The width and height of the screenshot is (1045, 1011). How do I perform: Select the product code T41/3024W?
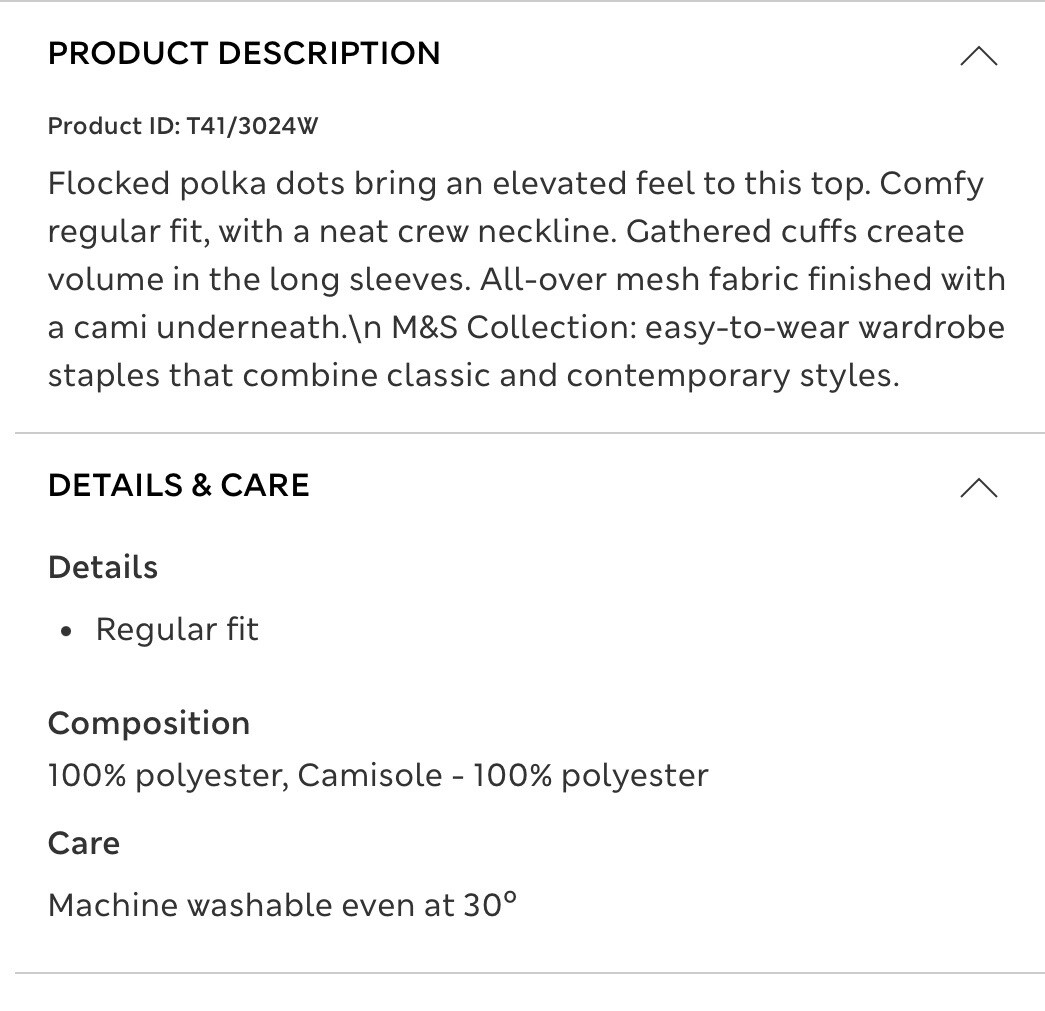(x=252, y=126)
